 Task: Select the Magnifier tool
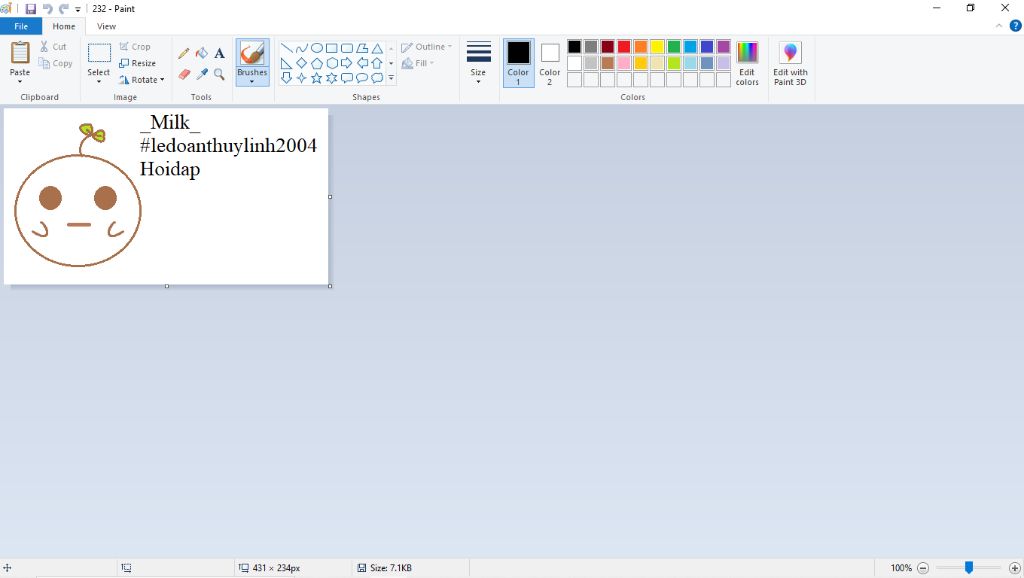(219, 74)
